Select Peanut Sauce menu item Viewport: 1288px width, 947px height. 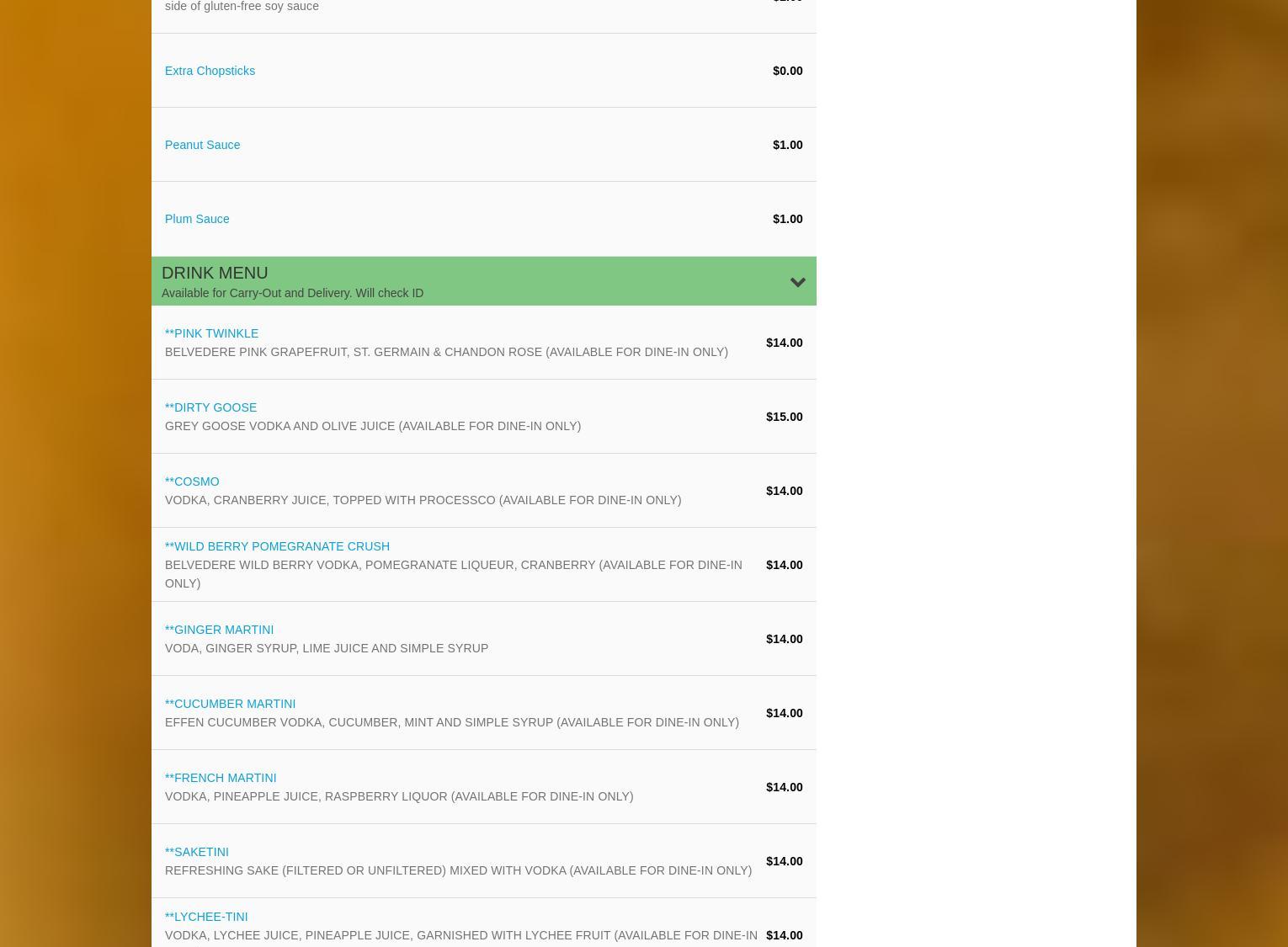click(x=202, y=145)
